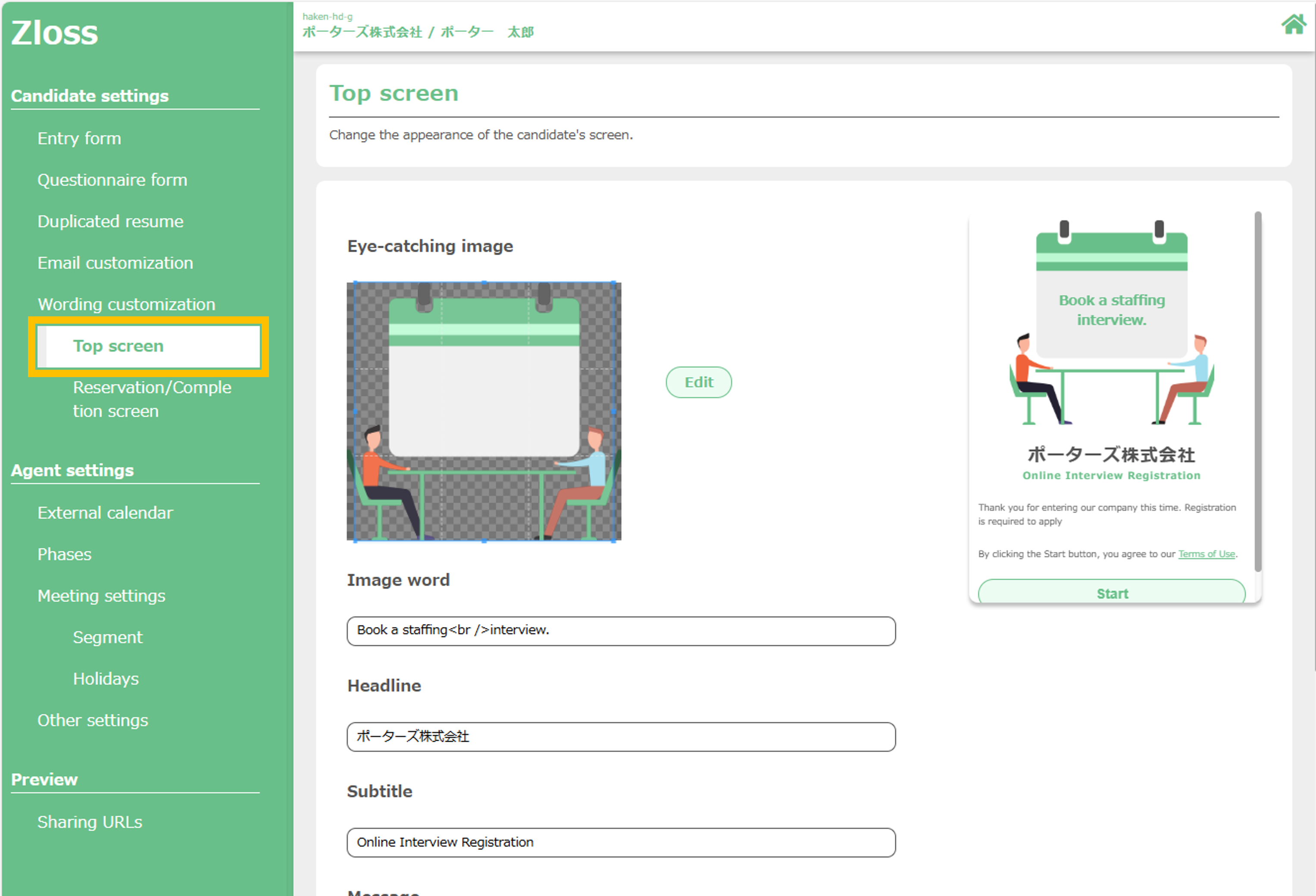This screenshot has height=896, width=1316.
Task: Click the Subtitle input field
Action: pos(621,842)
